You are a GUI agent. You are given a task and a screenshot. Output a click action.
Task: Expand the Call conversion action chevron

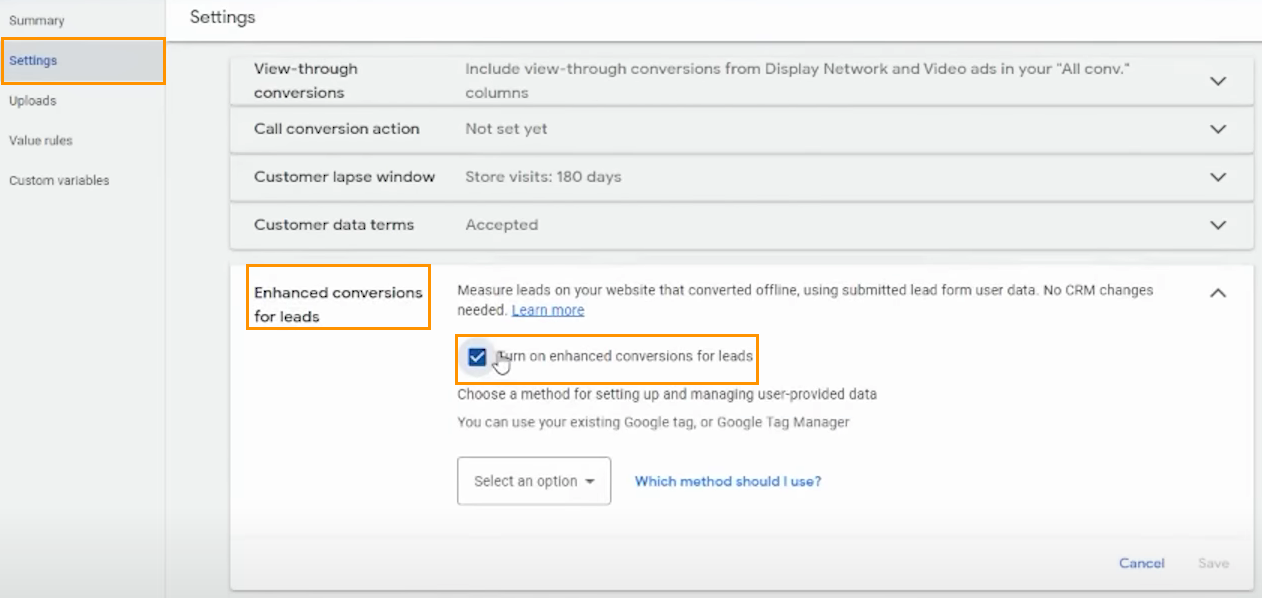[x=1218, y=129]
